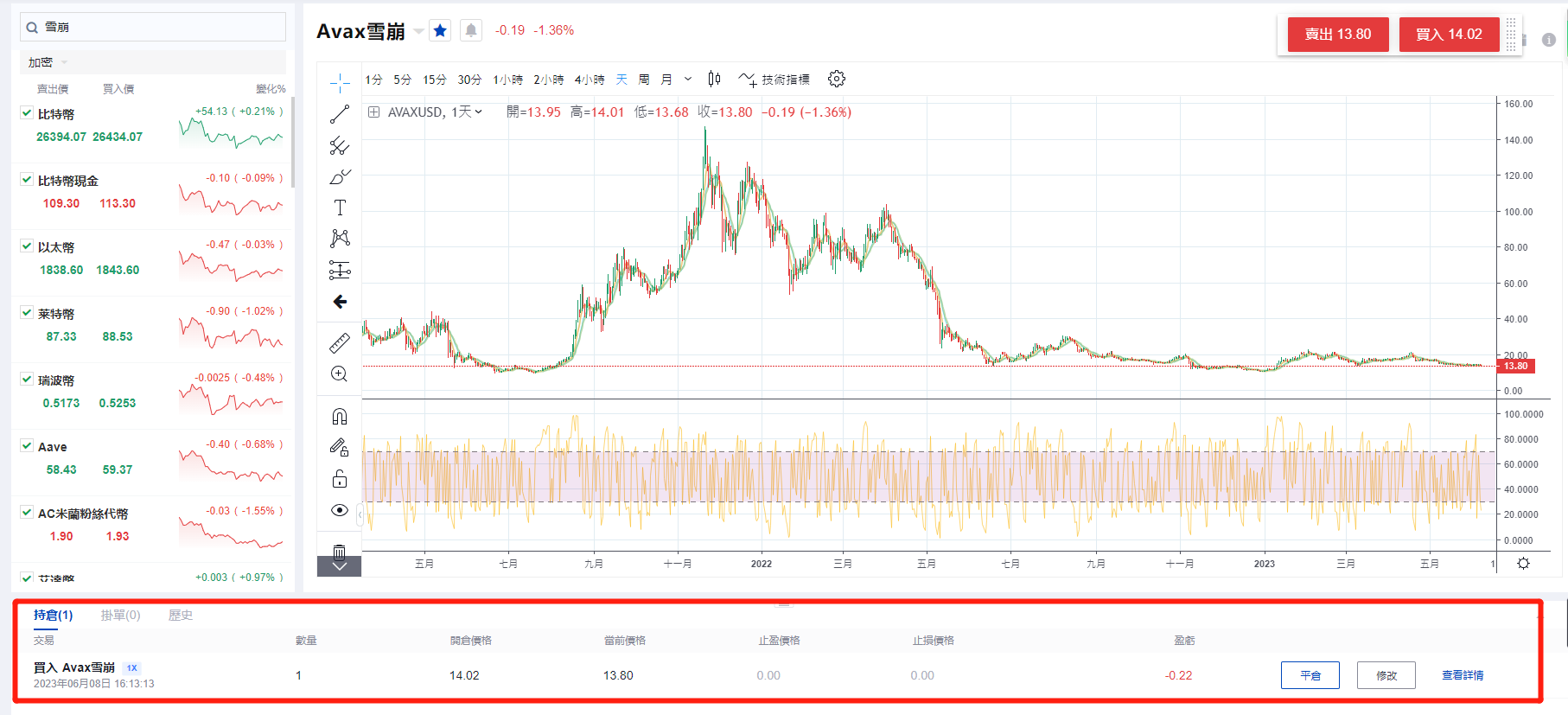Viewport: 1568px width, 715px height.
Task: Activate the magnet mode icon
Action: [x=340, y=417]
